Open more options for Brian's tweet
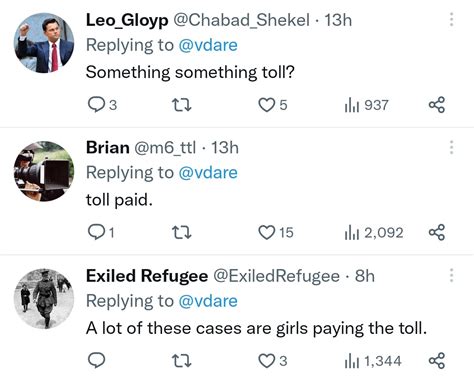The image size is (474, 376). tap(452, 147)
